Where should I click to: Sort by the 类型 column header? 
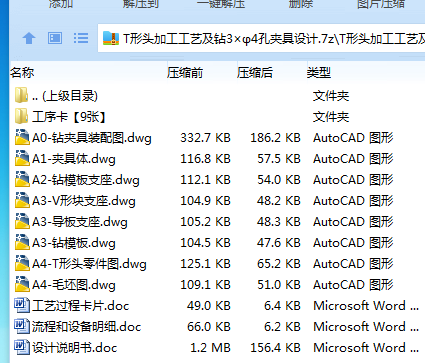(319, 72)
